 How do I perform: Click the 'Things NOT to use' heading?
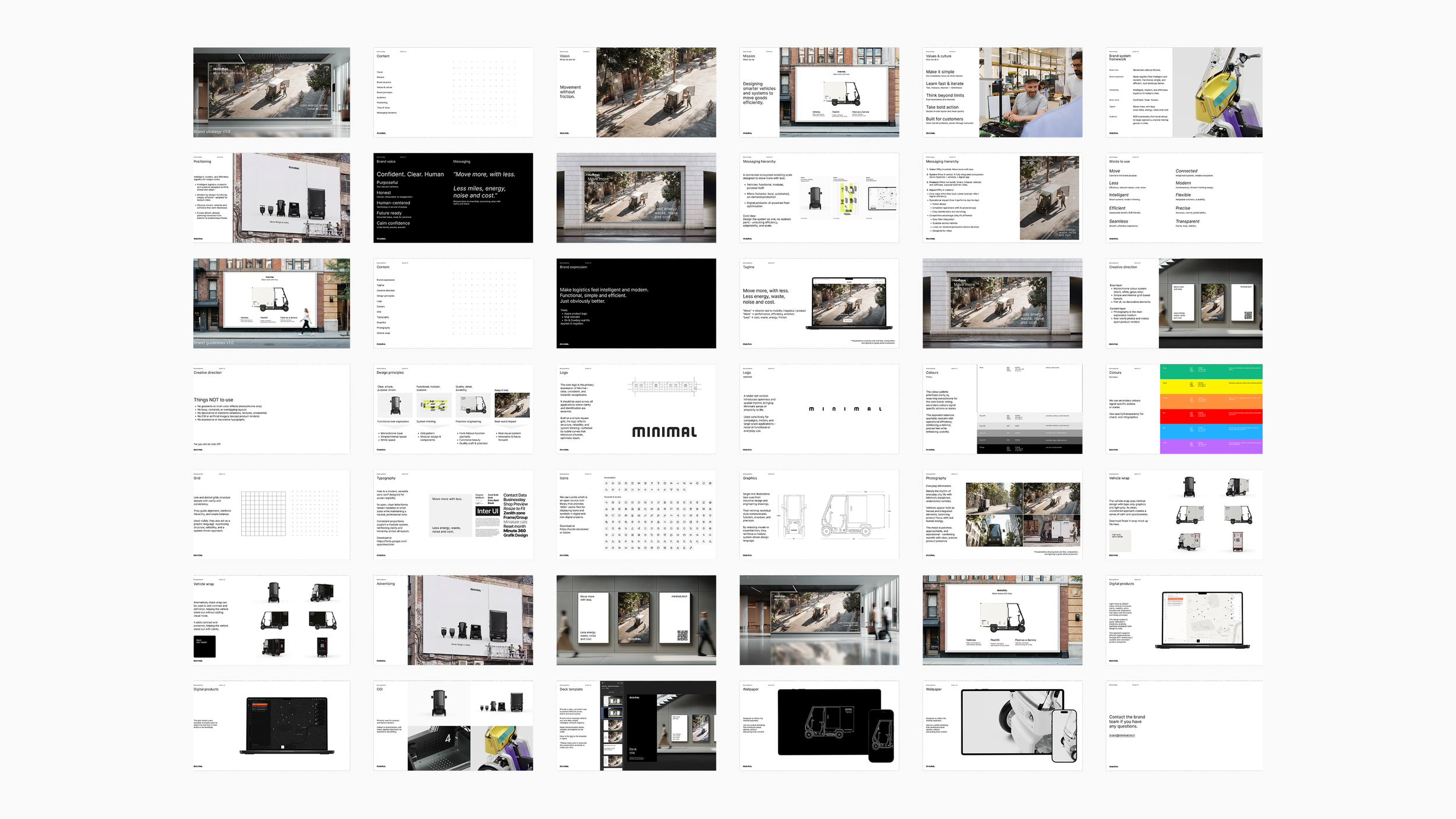pyautogui.click(x=213, y=400)
